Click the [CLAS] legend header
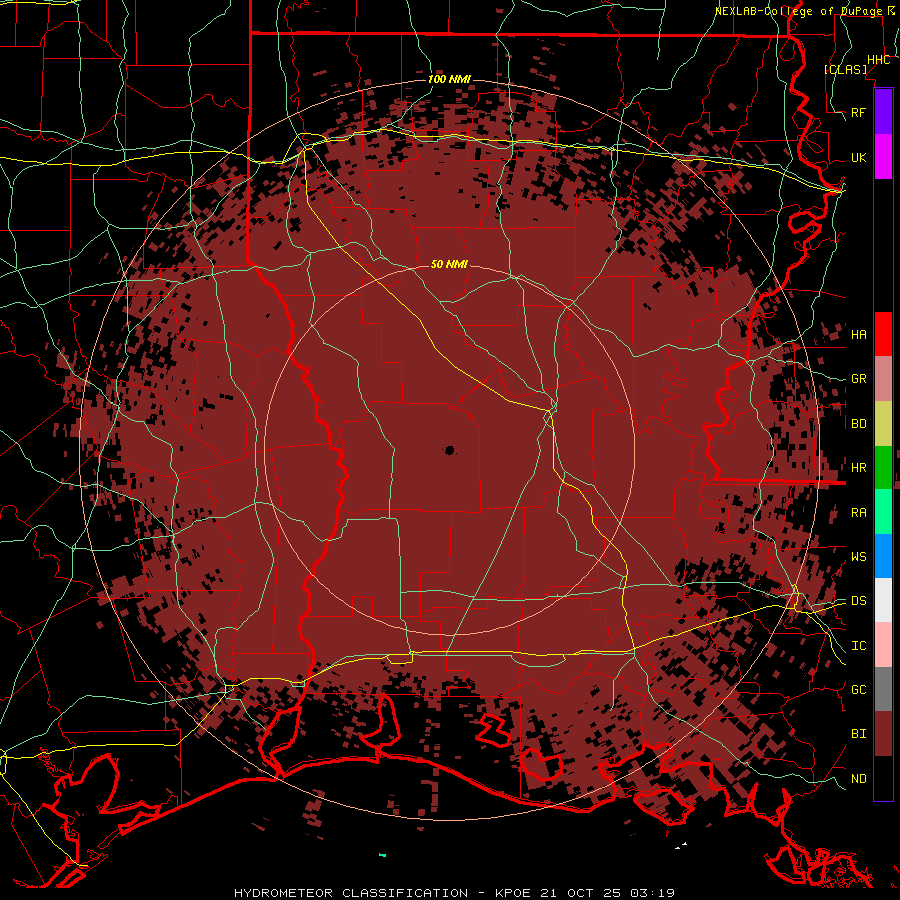900x900 pixels. click(845, 70)
